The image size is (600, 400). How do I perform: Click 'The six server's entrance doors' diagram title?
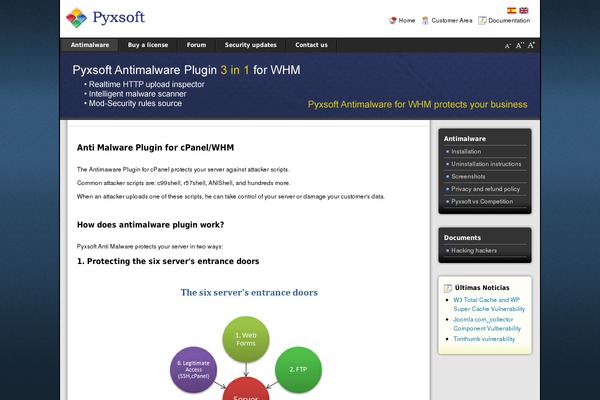click(x=249, y=292)
